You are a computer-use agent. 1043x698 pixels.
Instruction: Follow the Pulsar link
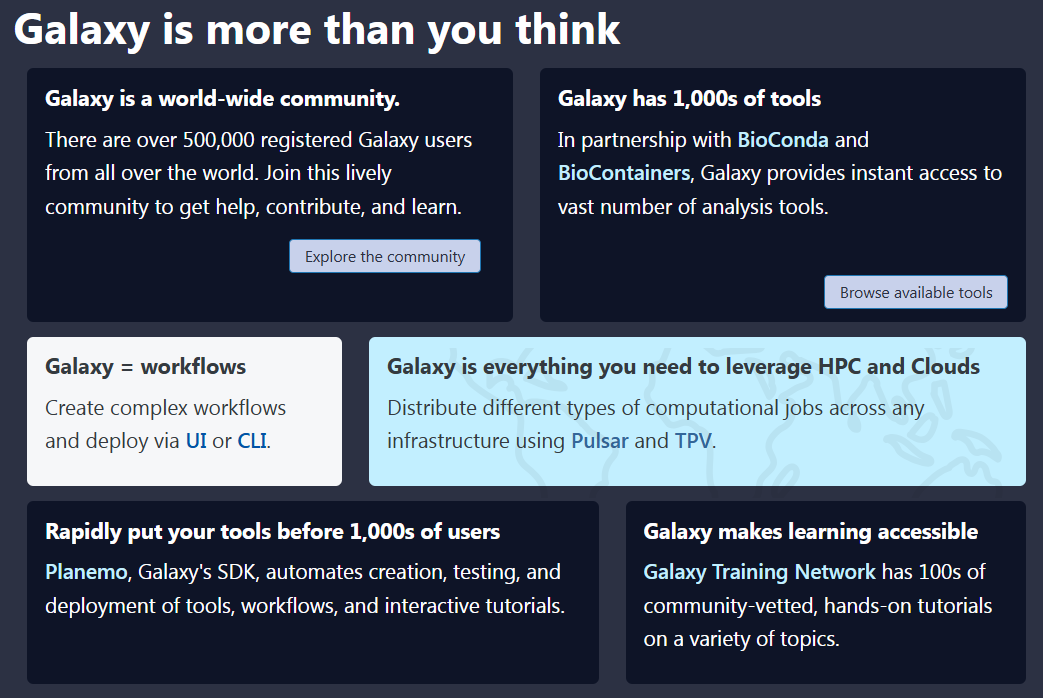tap(599, 440)
